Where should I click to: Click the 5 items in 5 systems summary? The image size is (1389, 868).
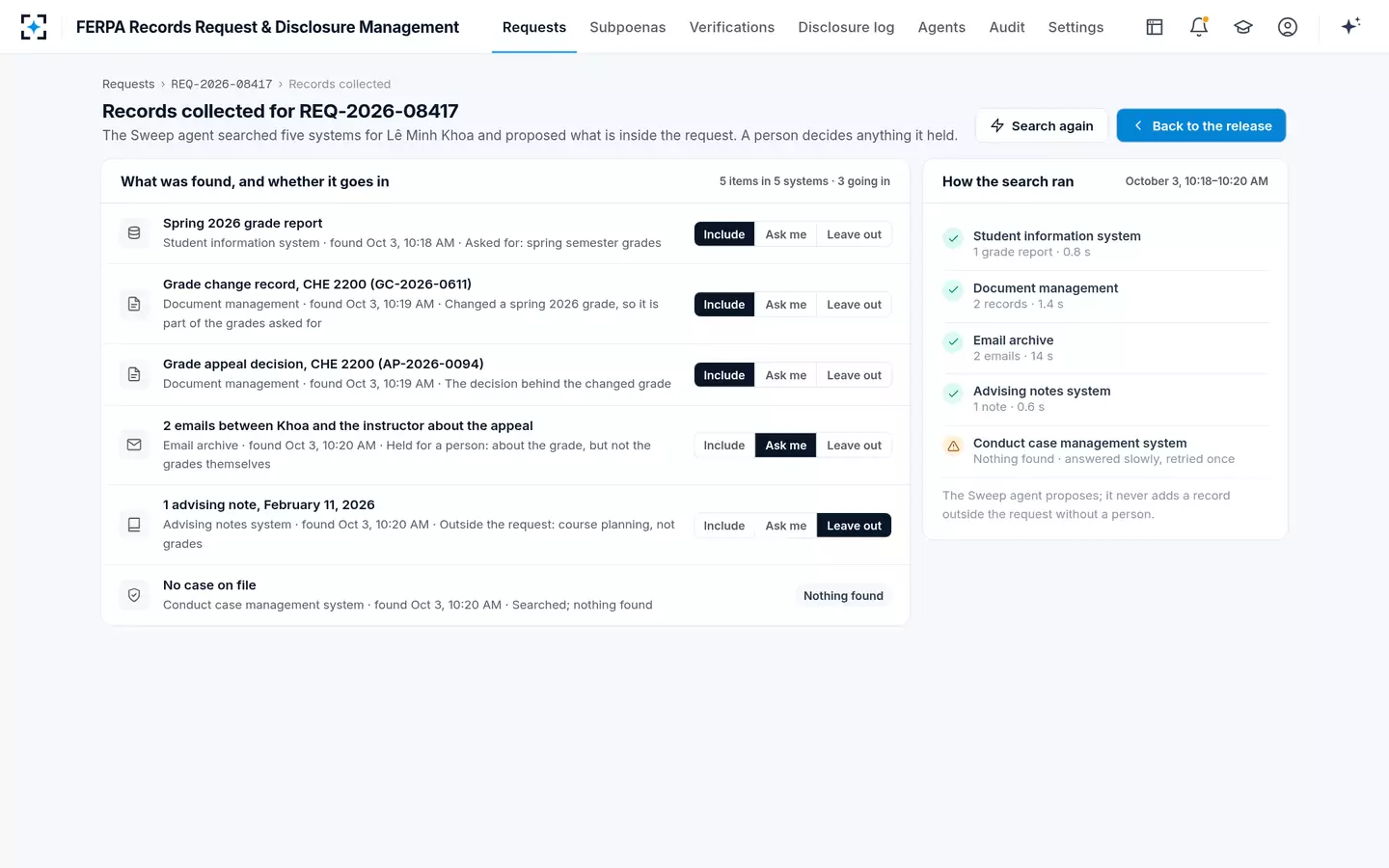tap(804, 181)
